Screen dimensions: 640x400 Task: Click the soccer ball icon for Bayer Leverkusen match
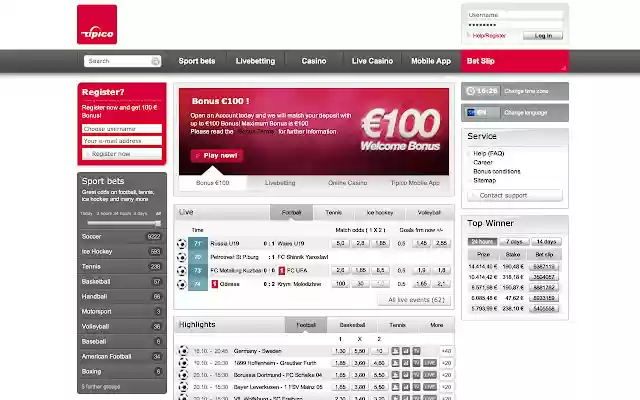click(183, 387)
